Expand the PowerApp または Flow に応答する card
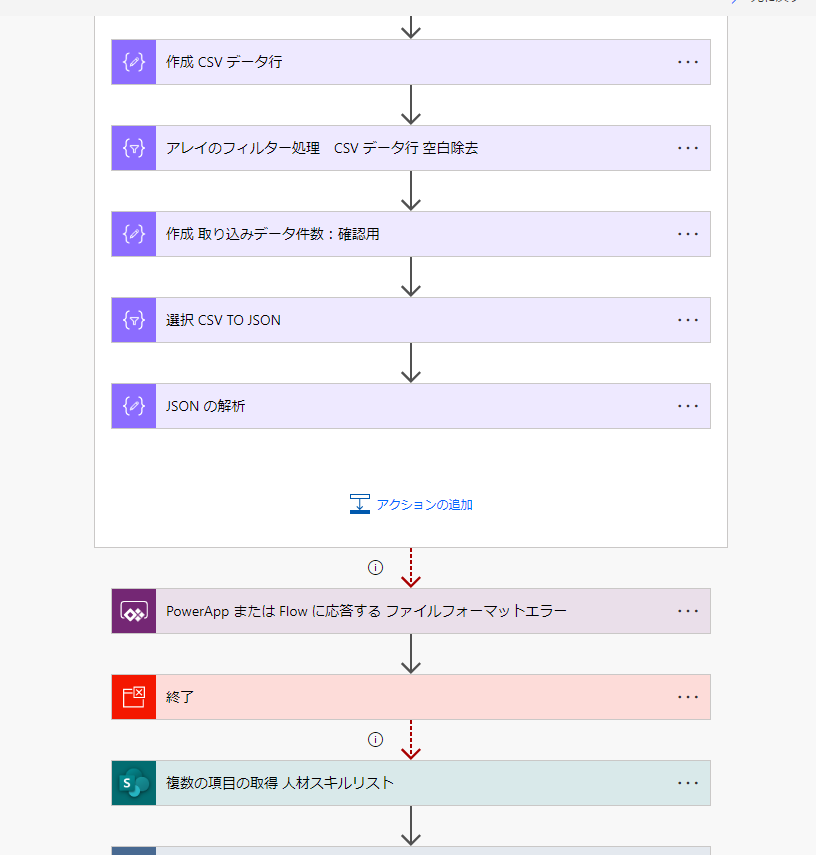The width and height of the screenshot is (816, 855). 411,611
